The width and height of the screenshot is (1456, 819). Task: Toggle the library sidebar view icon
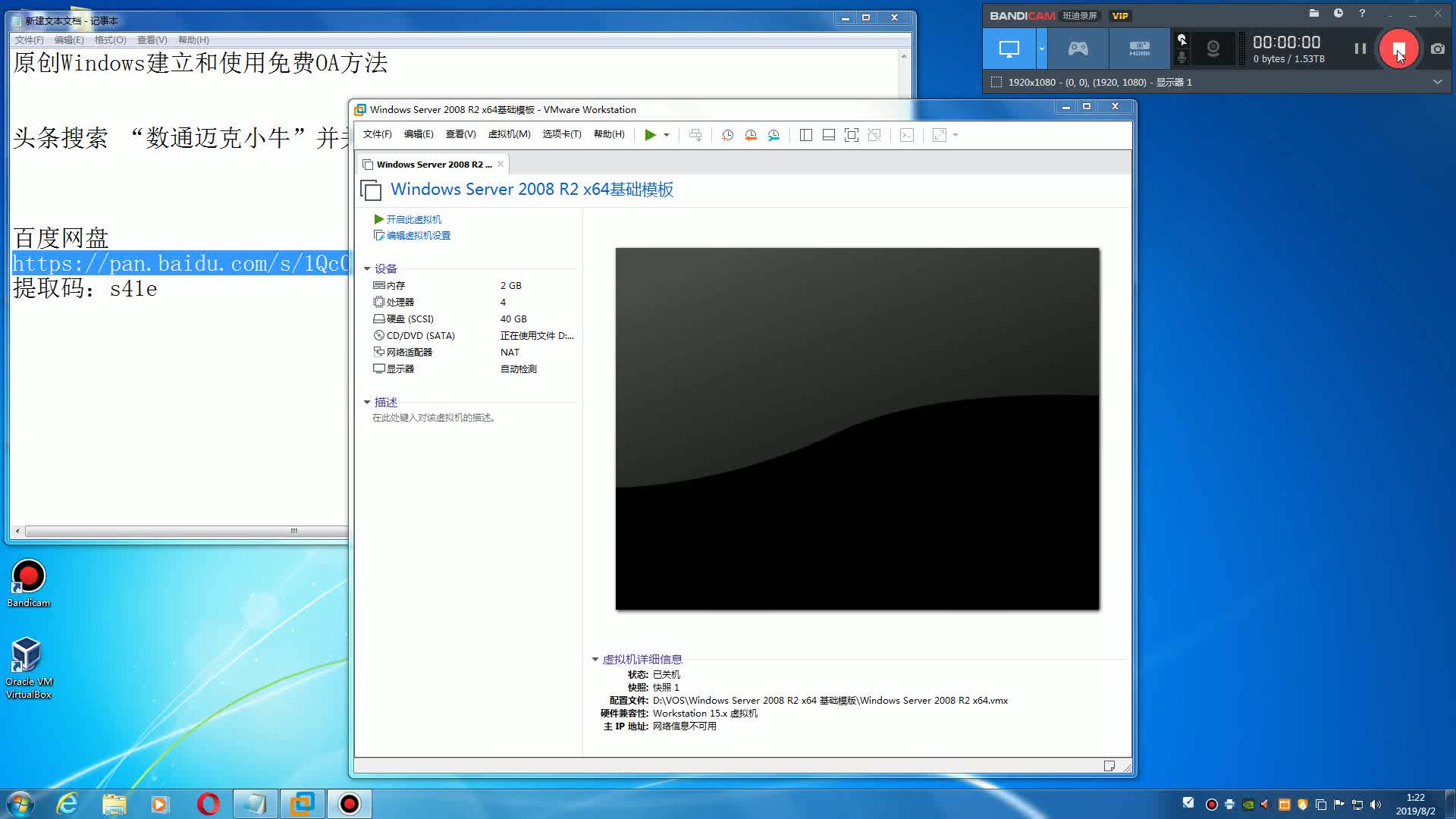(x=806, y=135)
